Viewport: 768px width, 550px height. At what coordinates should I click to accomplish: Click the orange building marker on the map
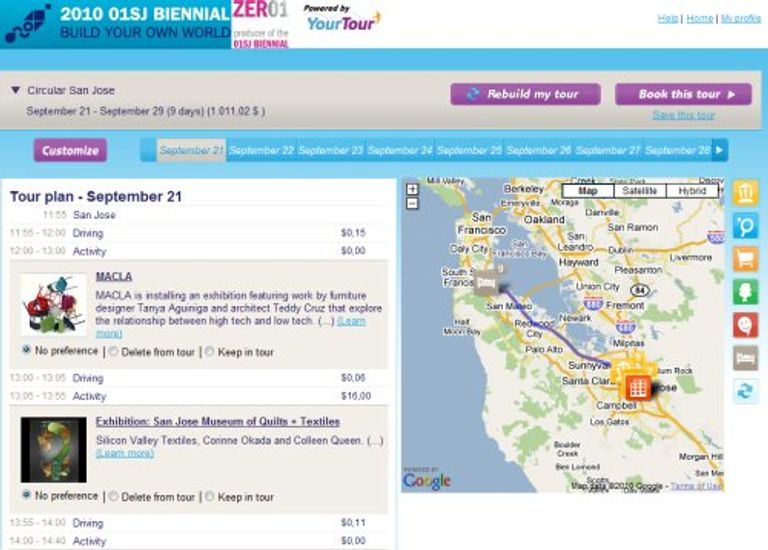click(637, 388)
